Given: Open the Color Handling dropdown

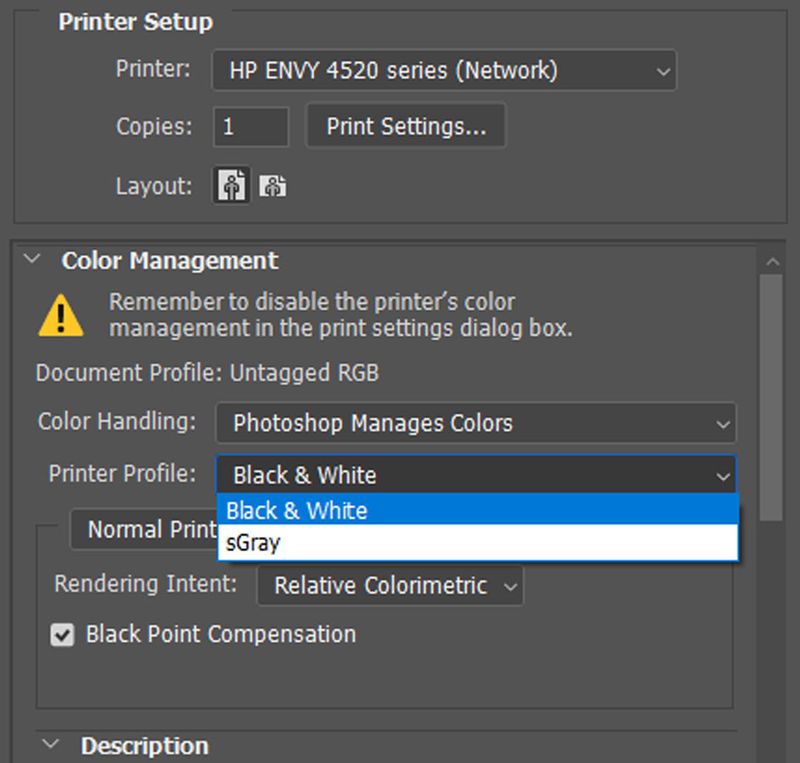Looking at the screenshot, I should point(475,423).
